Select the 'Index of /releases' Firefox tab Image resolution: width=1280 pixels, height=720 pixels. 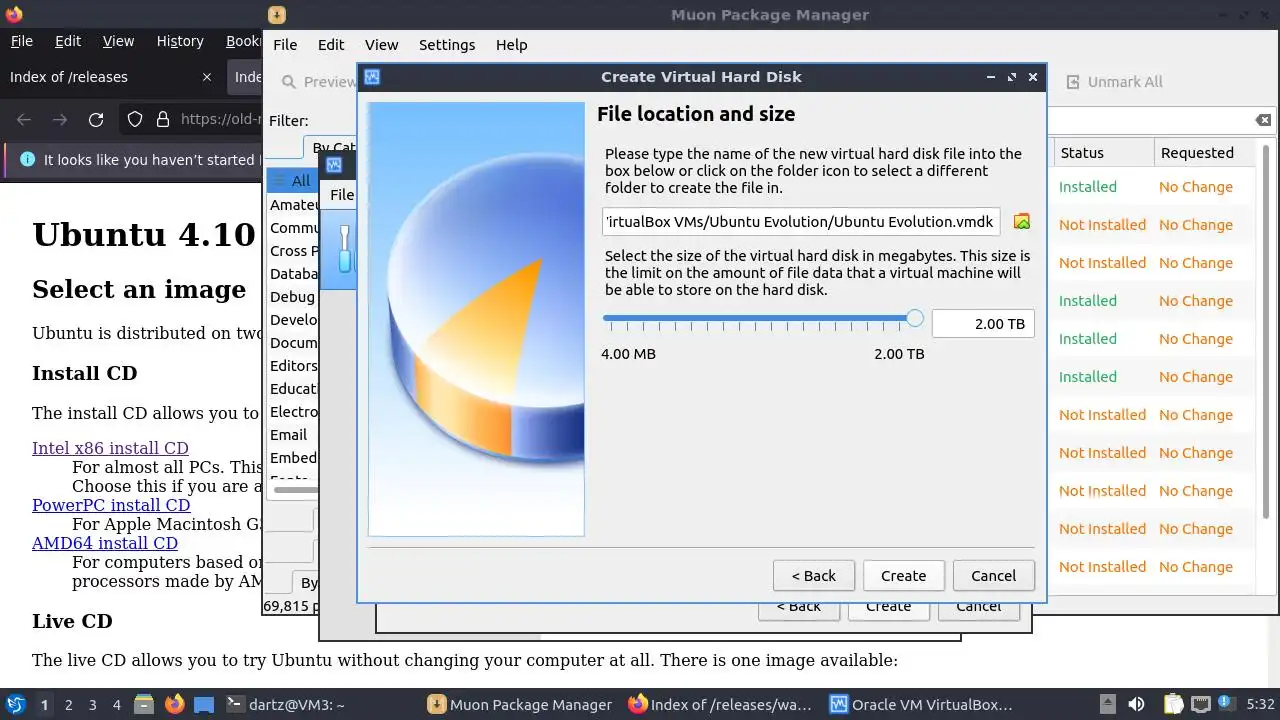point(111,77)
